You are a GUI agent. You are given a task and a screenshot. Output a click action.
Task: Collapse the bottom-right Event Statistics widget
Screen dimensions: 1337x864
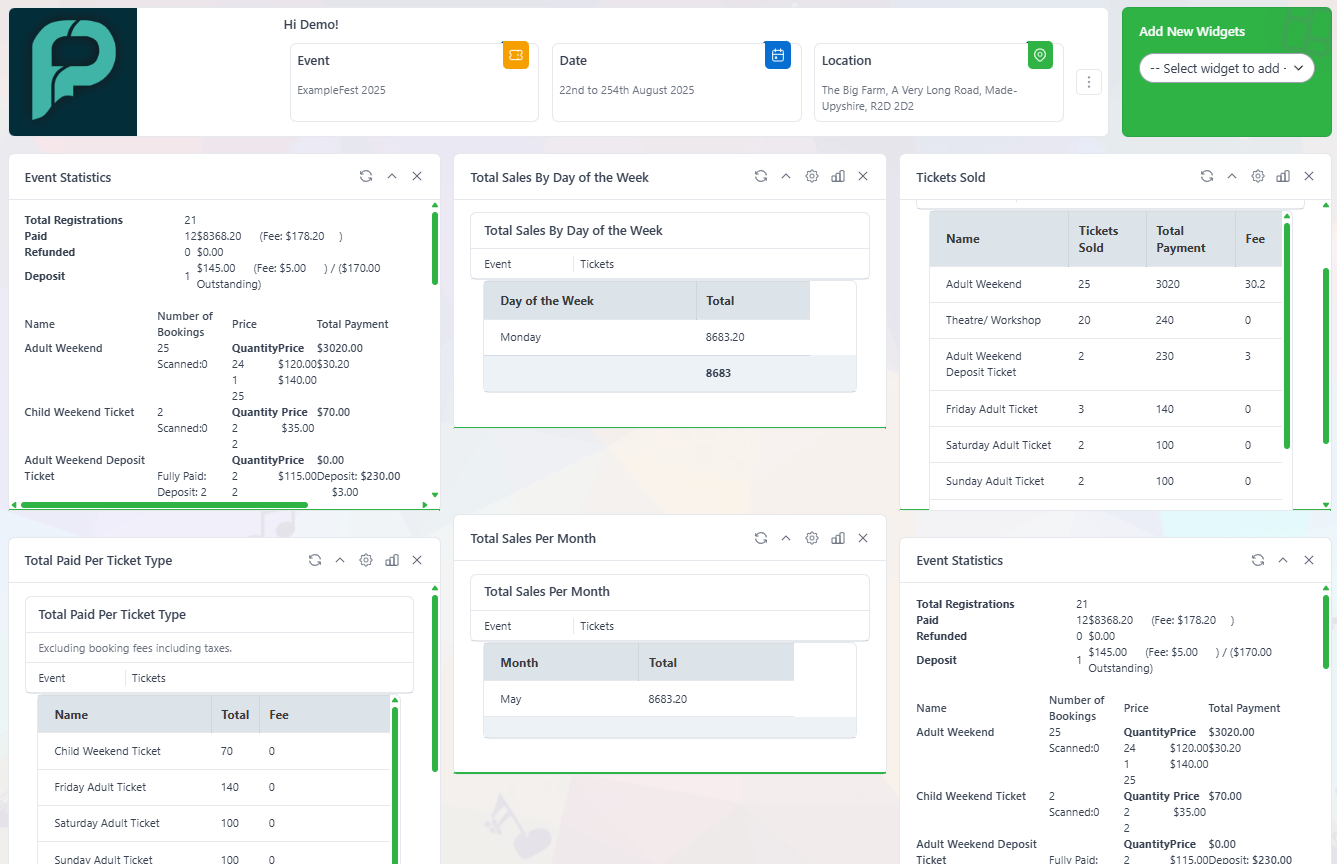click(x=1283, y=560)
